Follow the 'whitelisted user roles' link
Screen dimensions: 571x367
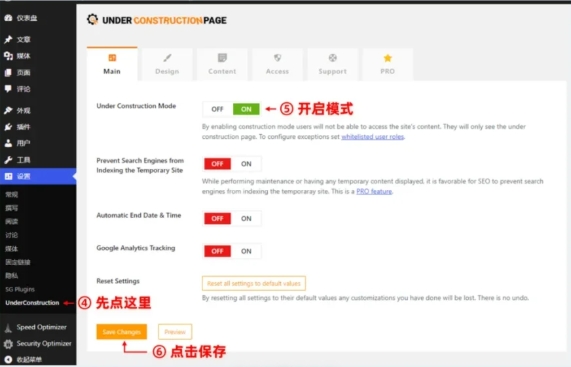click(373, 137)
